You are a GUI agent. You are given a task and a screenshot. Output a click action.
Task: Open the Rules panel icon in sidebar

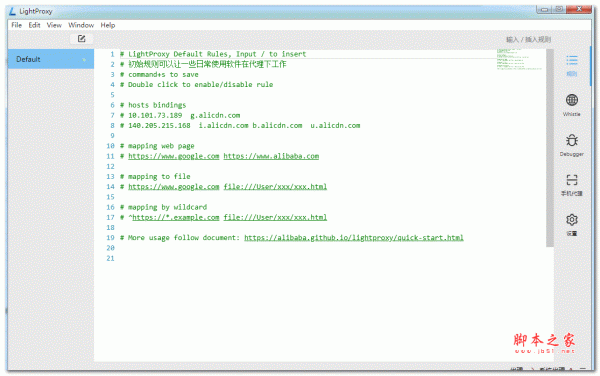coord(572,60)
